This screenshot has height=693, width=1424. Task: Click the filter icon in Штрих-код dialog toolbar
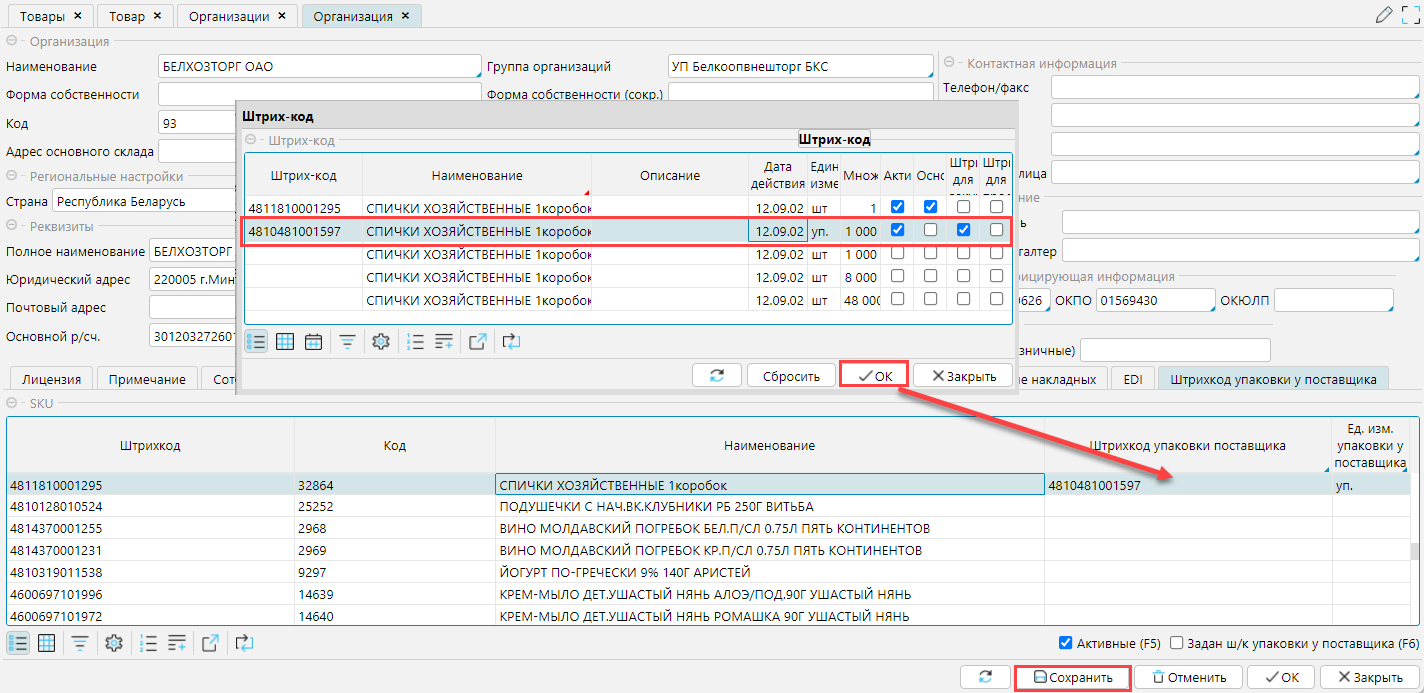(347, 342)
